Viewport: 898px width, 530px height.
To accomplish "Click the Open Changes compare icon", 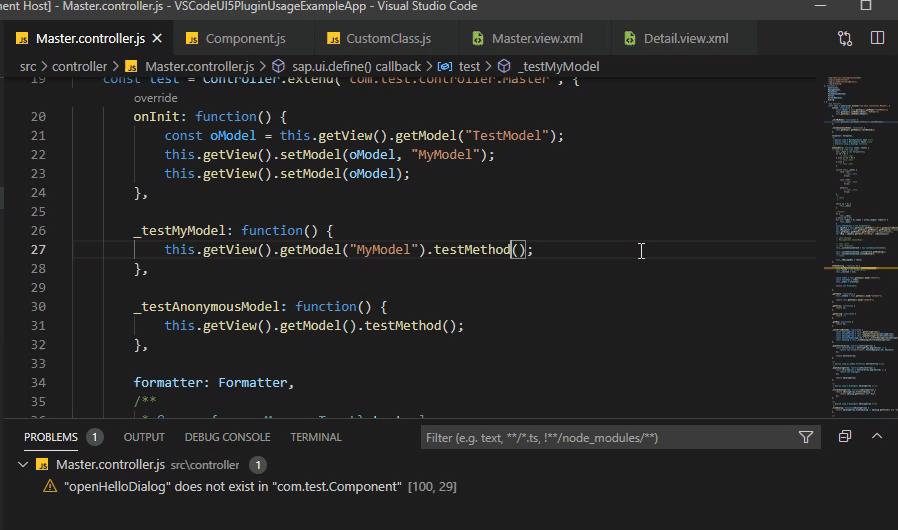I will point(845,38).
